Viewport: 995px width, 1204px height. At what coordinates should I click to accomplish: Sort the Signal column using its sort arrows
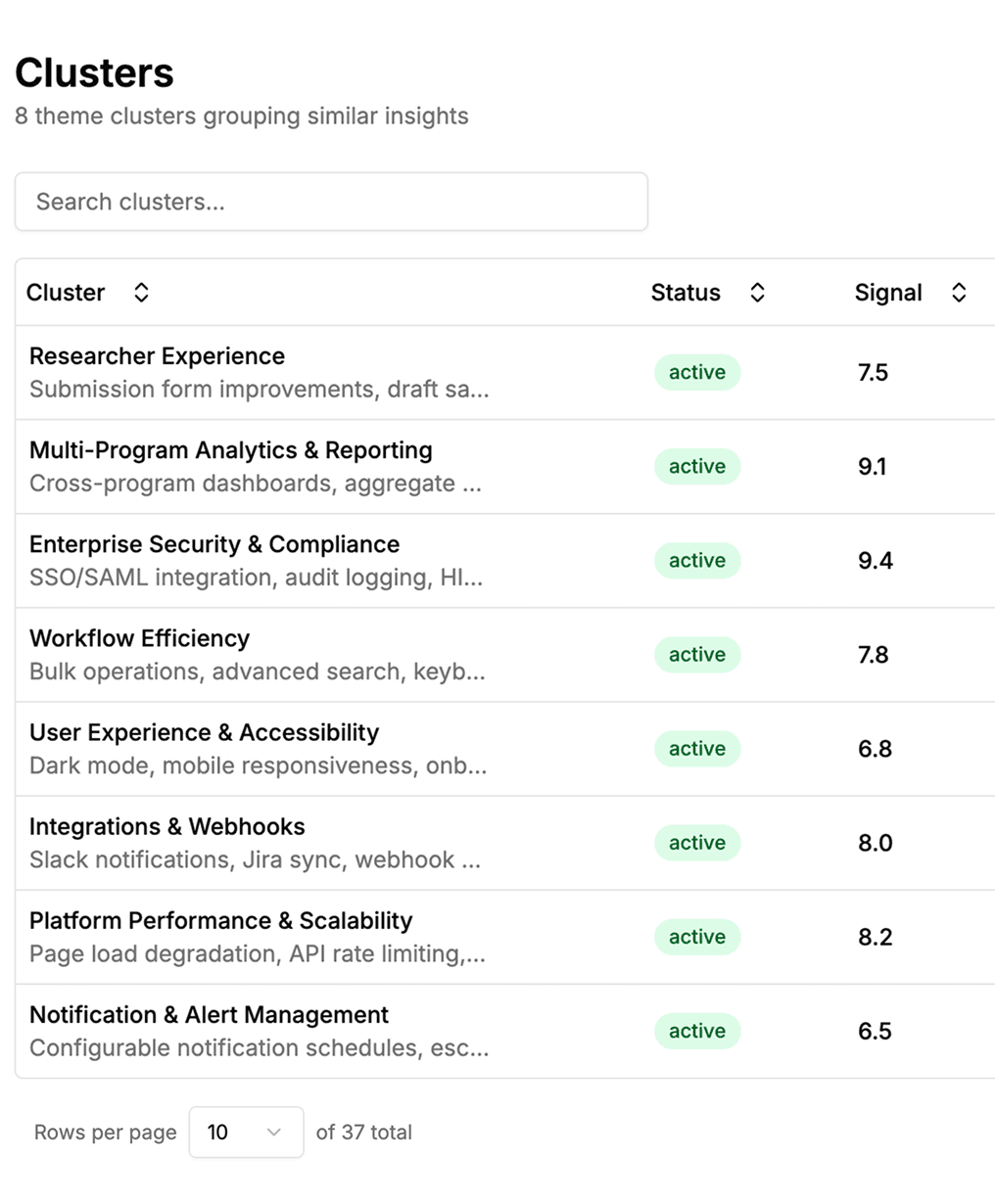coord(959,292)
